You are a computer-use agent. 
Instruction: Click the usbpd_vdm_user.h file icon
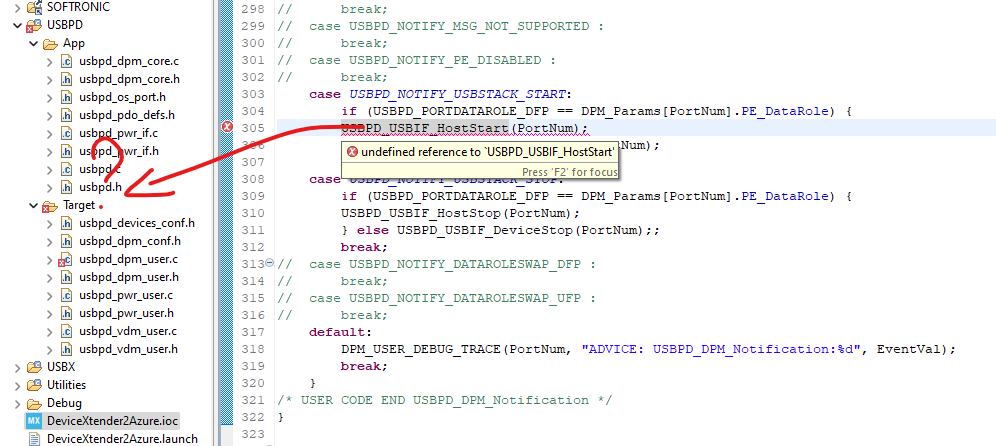[66, 349]
